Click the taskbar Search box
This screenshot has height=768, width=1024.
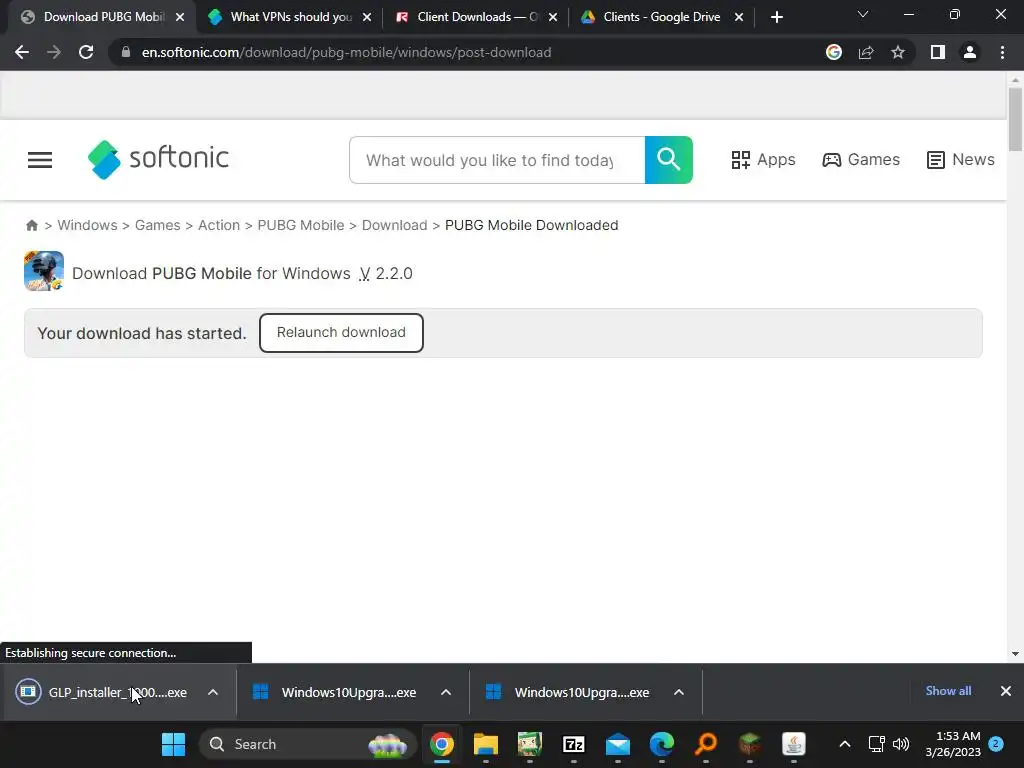point(307,744)
